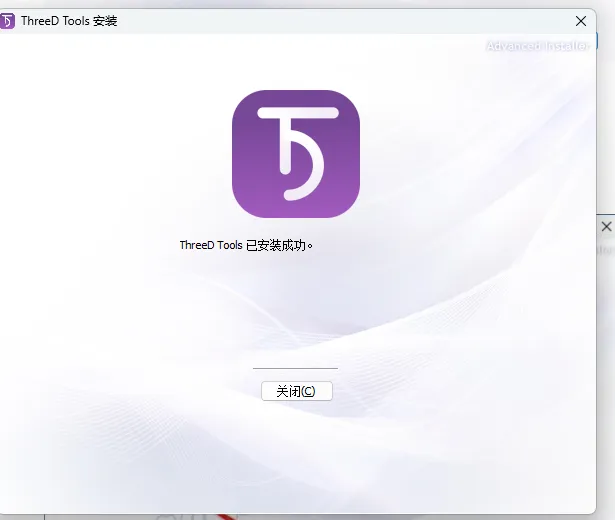
Task: Close the ThreeD Tools 安装 window
Action: [581, 21]
